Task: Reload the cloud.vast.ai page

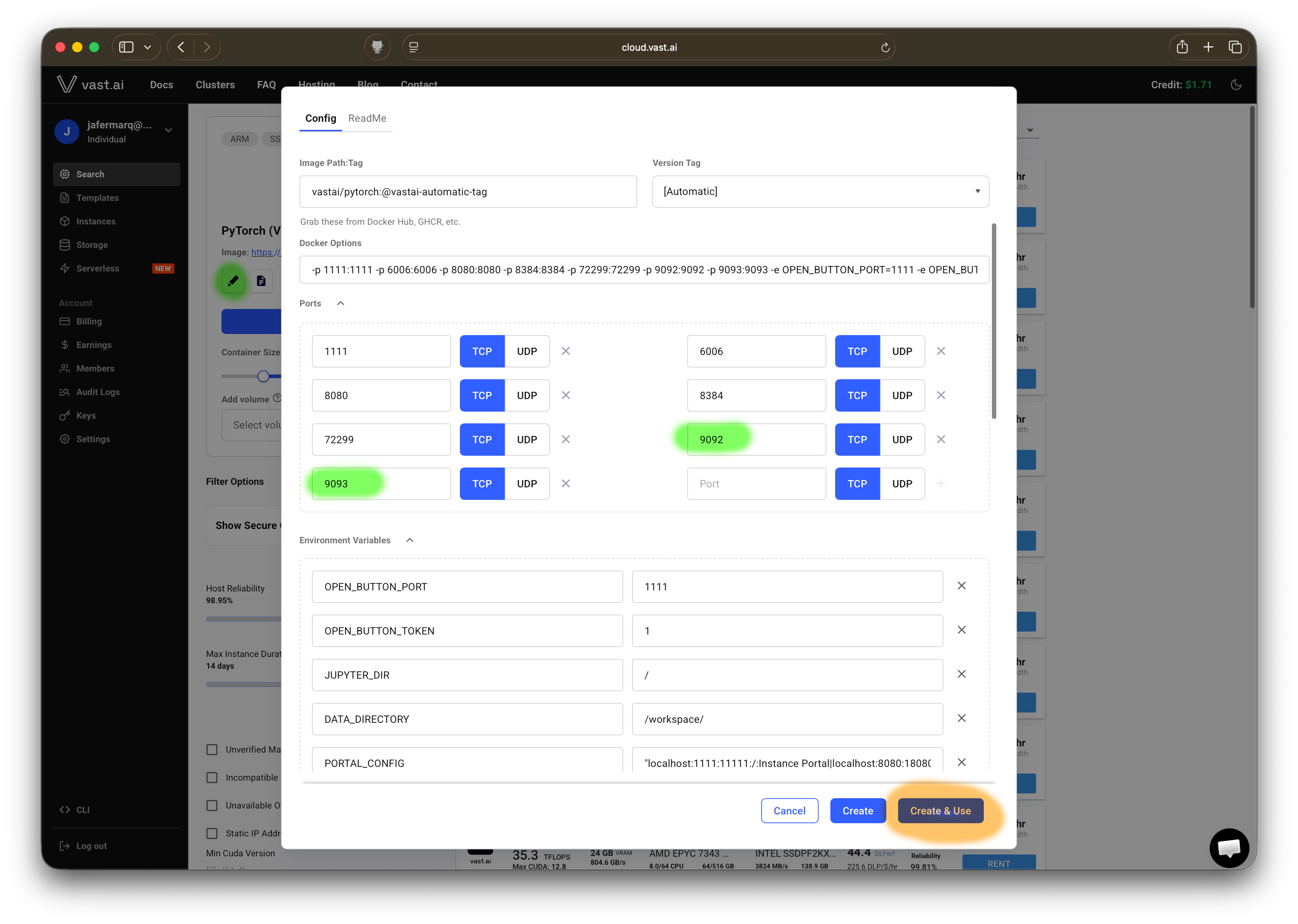Action: tap(885, 48)
